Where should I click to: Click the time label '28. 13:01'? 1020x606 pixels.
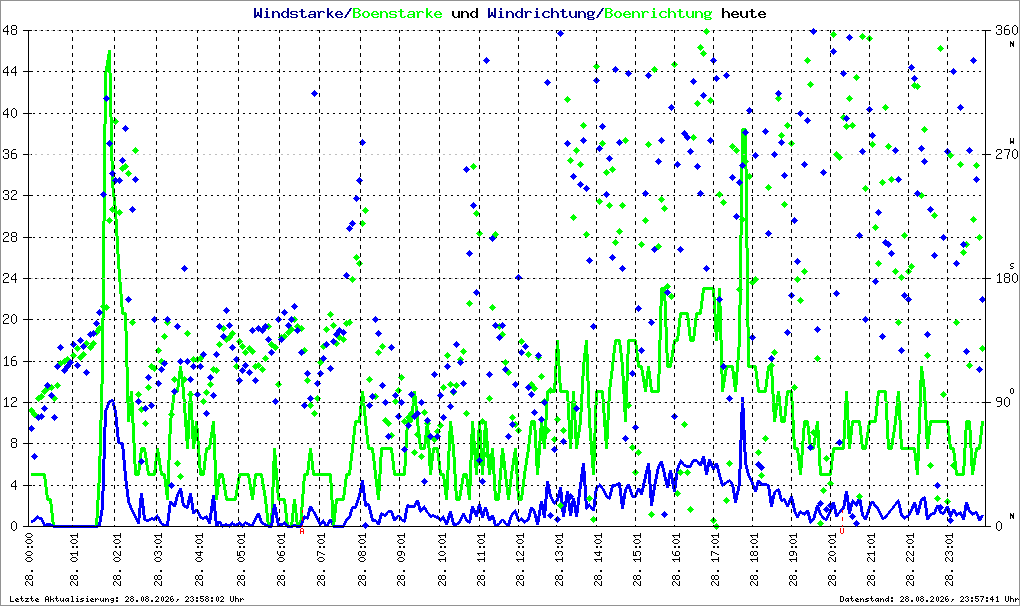(559, 559)
